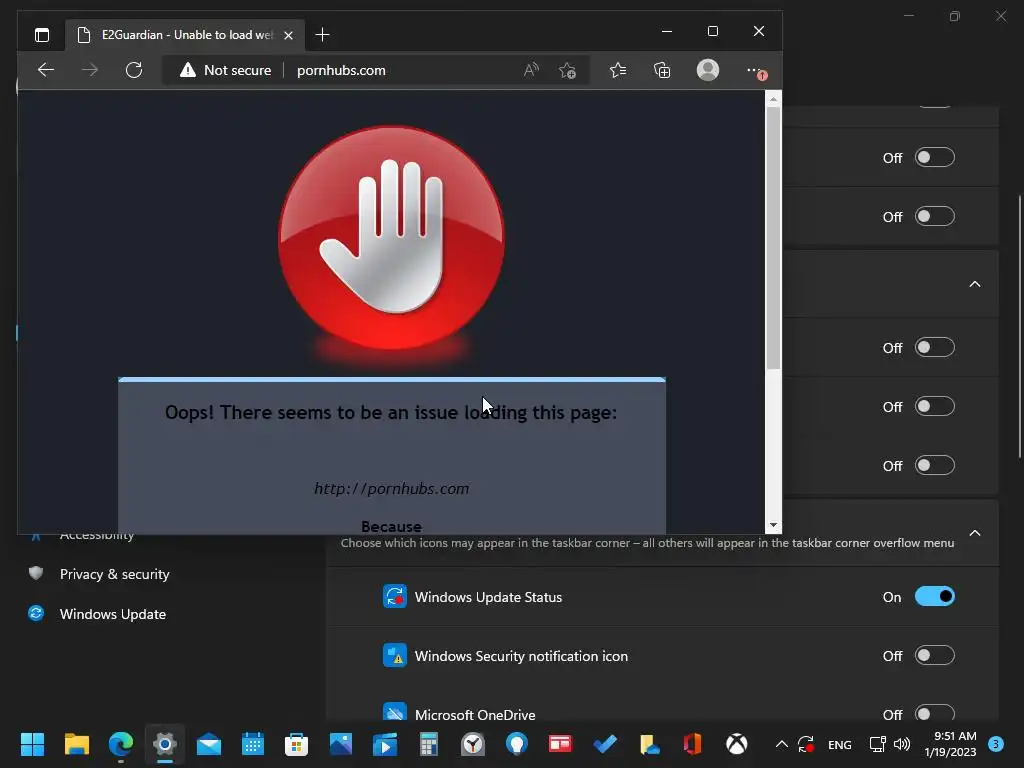The height and width of the screenshot is (768, 1024).
Task: Open Edge Settings and more menu
Action: pyautogui.click(x=755, y=71)
